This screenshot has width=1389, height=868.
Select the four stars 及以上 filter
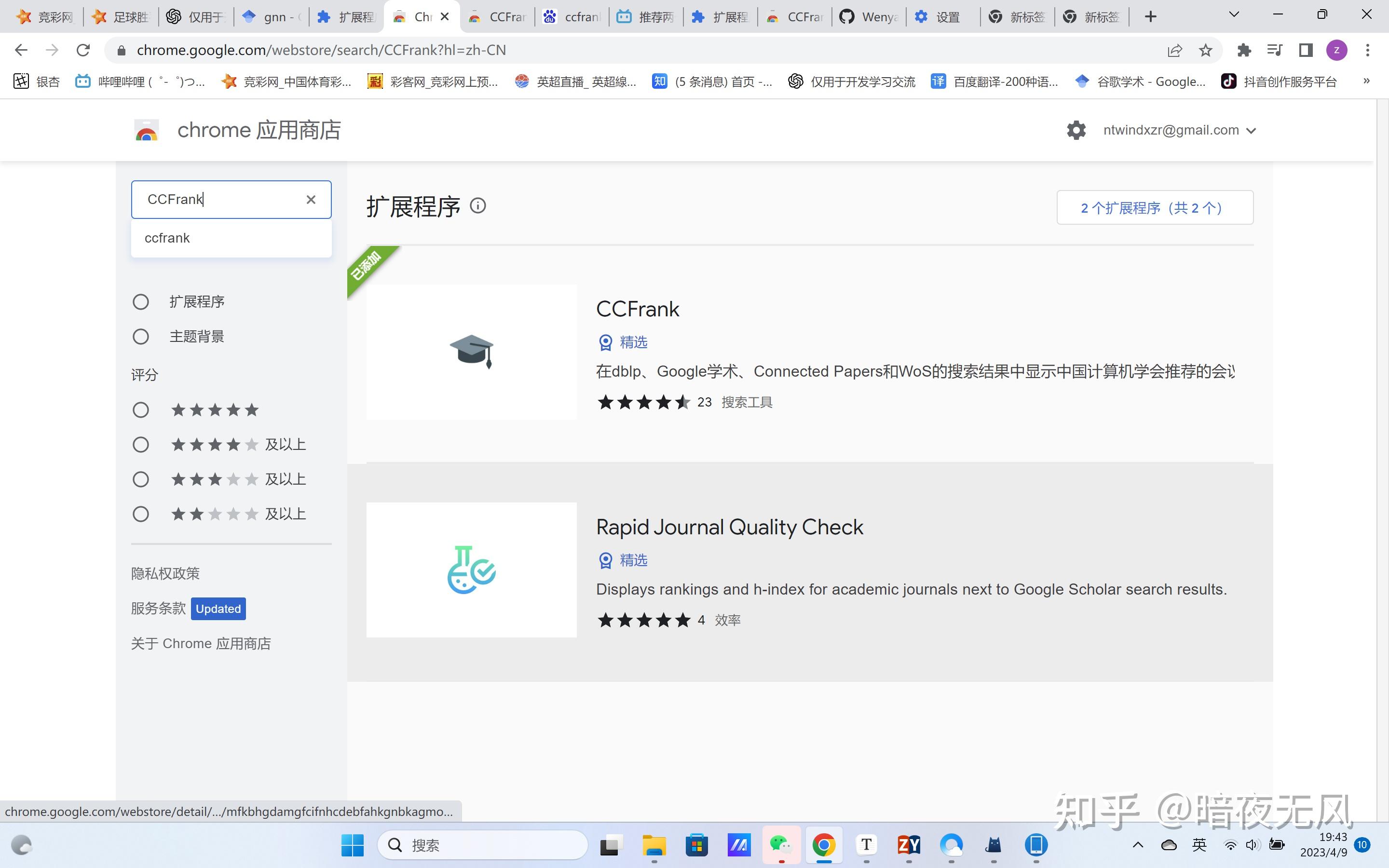point(141,444)
